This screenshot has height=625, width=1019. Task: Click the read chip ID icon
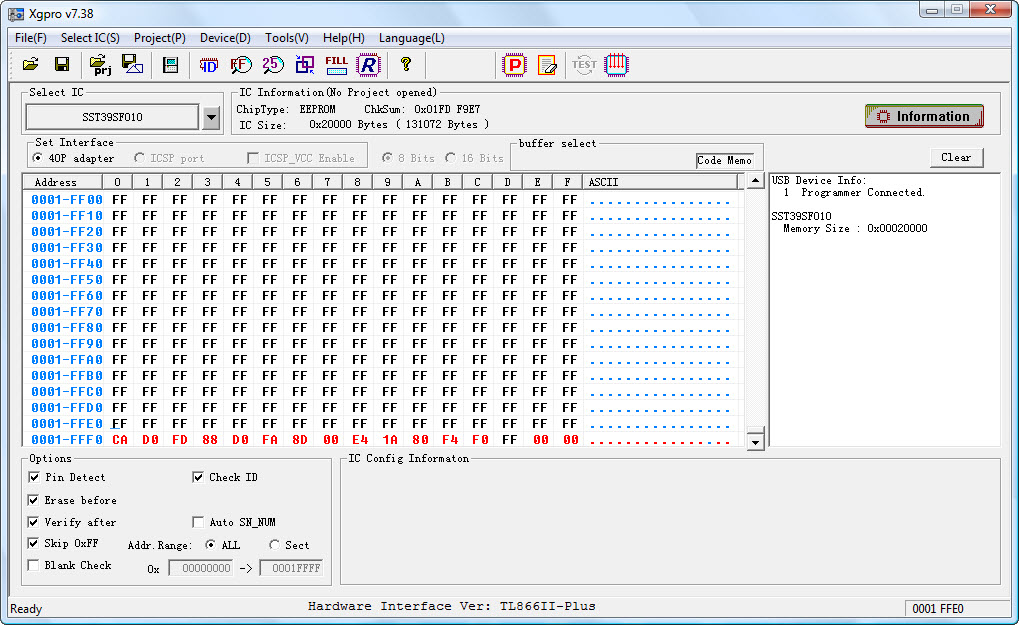(209, 65)
